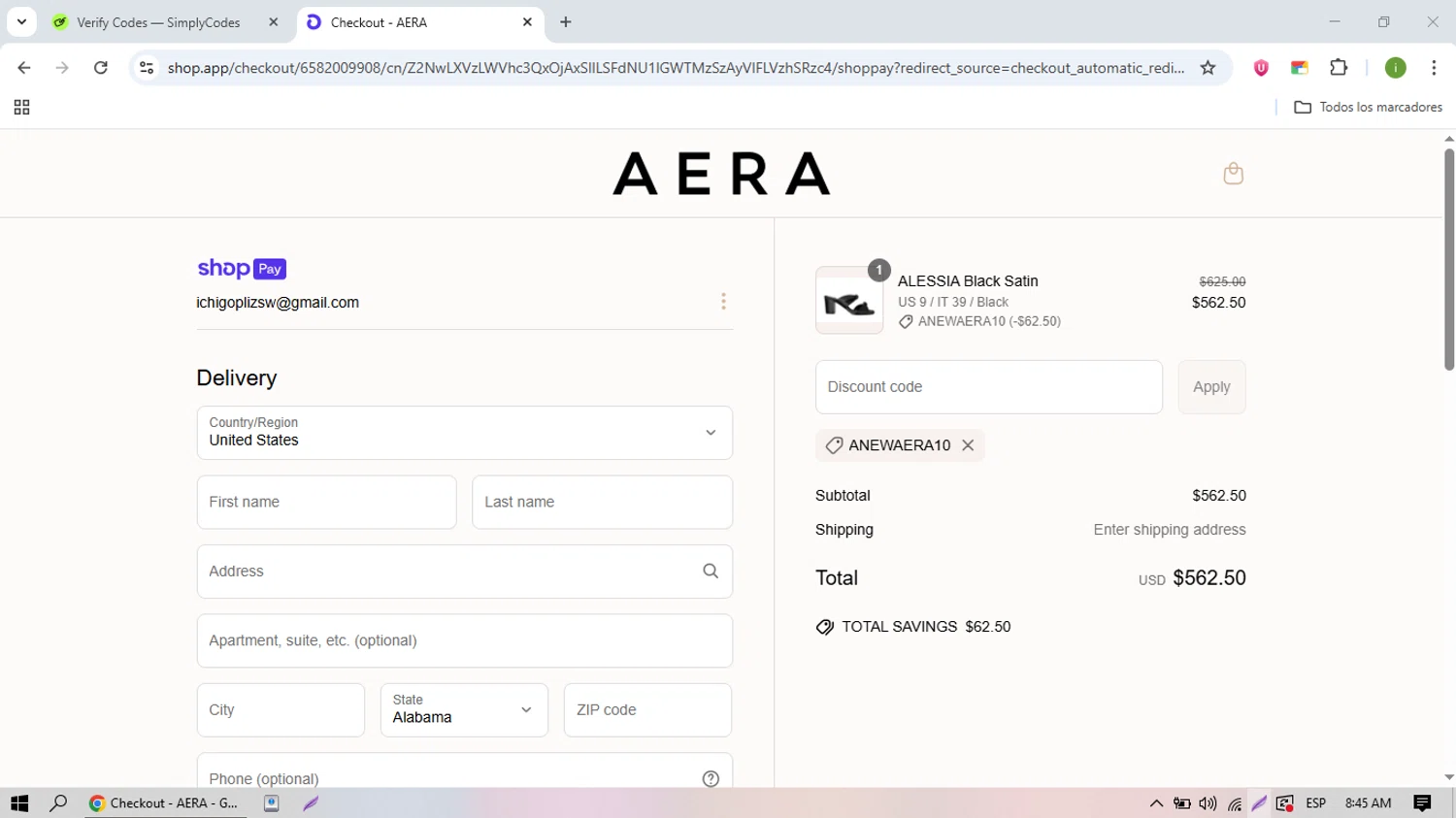Expand the Country/Region dropdown
This screenshot has width=1456, height=818.
click(x=465, y=433)
